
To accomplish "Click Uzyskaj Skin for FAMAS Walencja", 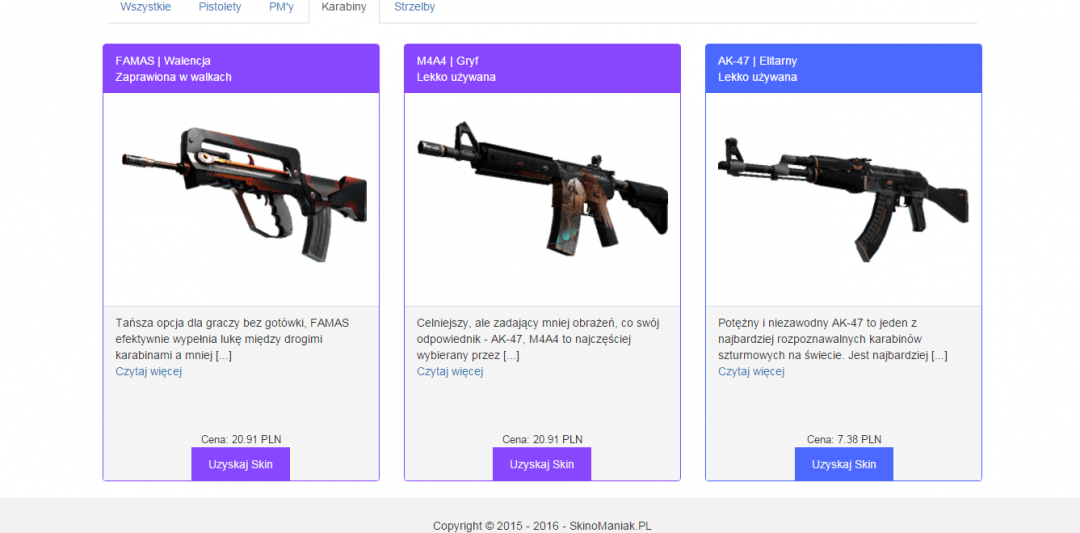I will [240, 464].
